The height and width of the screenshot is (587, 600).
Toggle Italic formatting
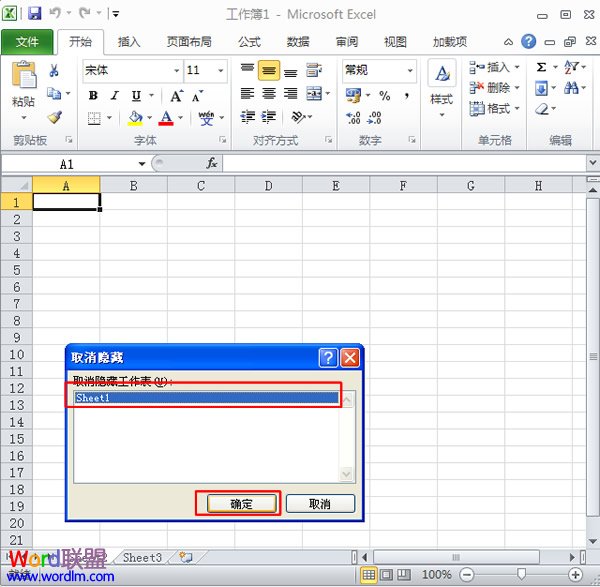(x=114, y=96)
